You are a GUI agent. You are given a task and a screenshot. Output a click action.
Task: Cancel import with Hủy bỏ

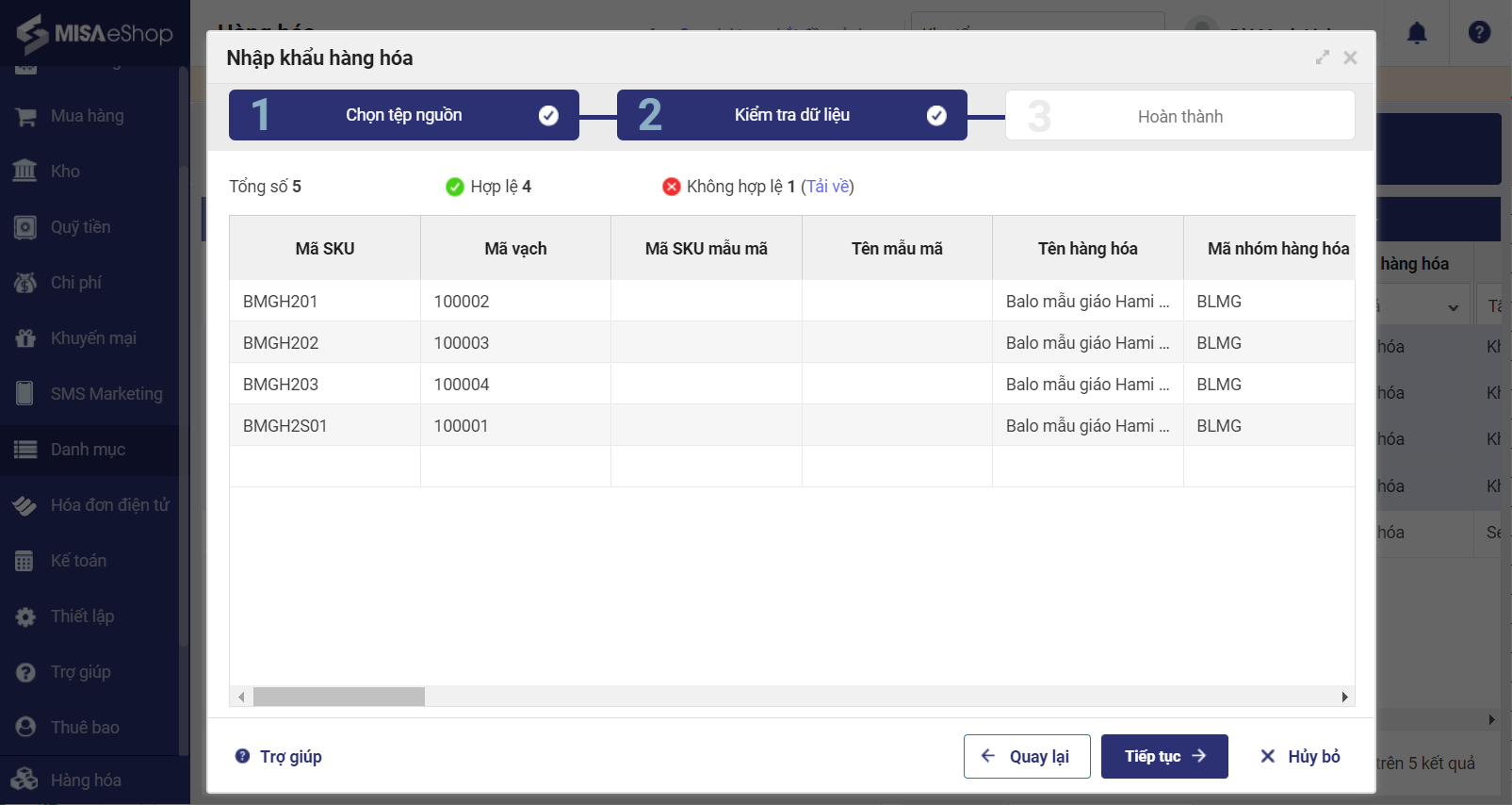(x=1300, y=756)
